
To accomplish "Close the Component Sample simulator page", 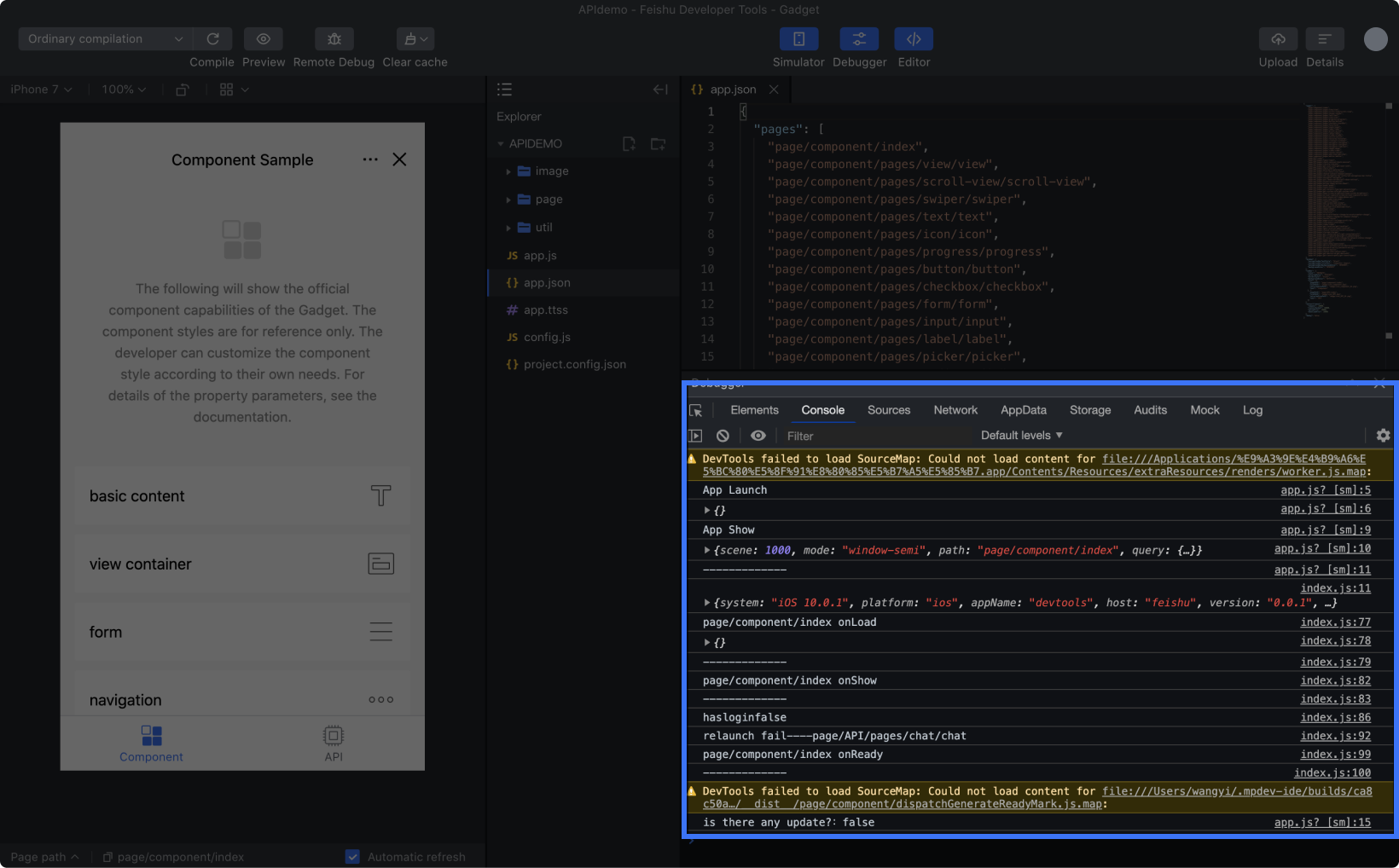I will [399, 159].
